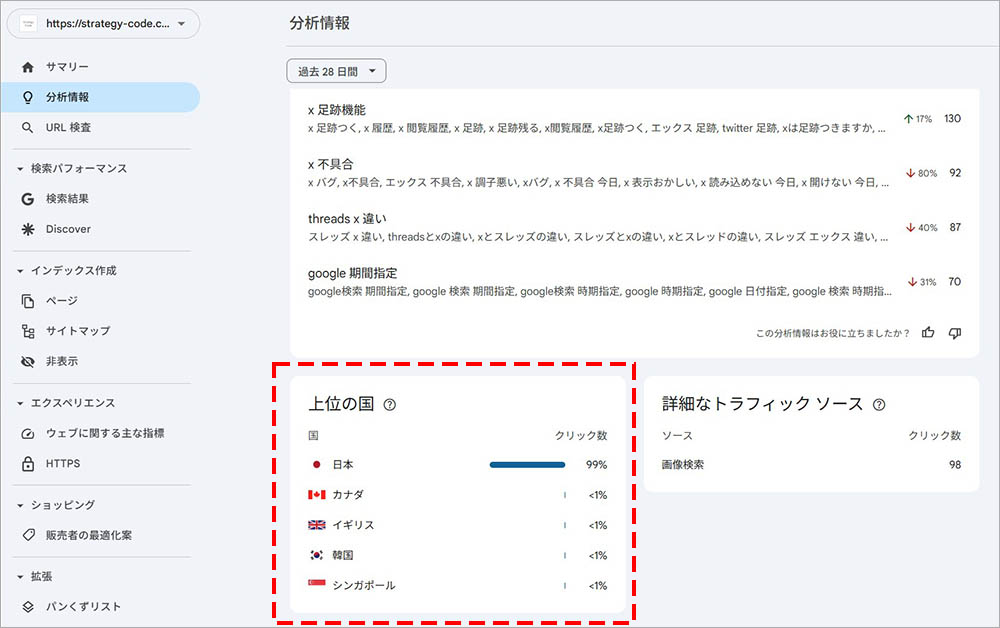Image resolution: width=1000 pixels, height=628 pixels.
Task: Open Discover via its asterisk icon
Action: pos(28,229)
